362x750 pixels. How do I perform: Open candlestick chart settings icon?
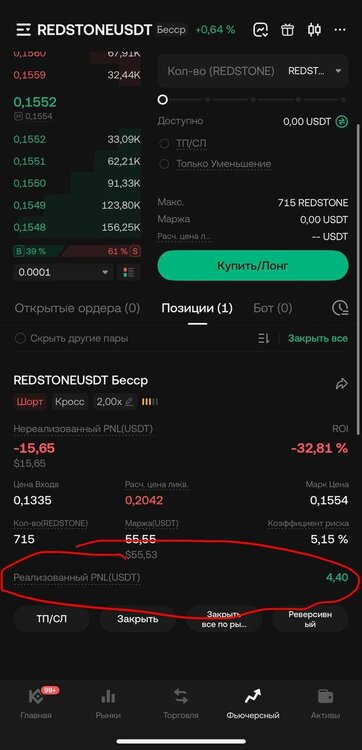[x=314, y=30]
